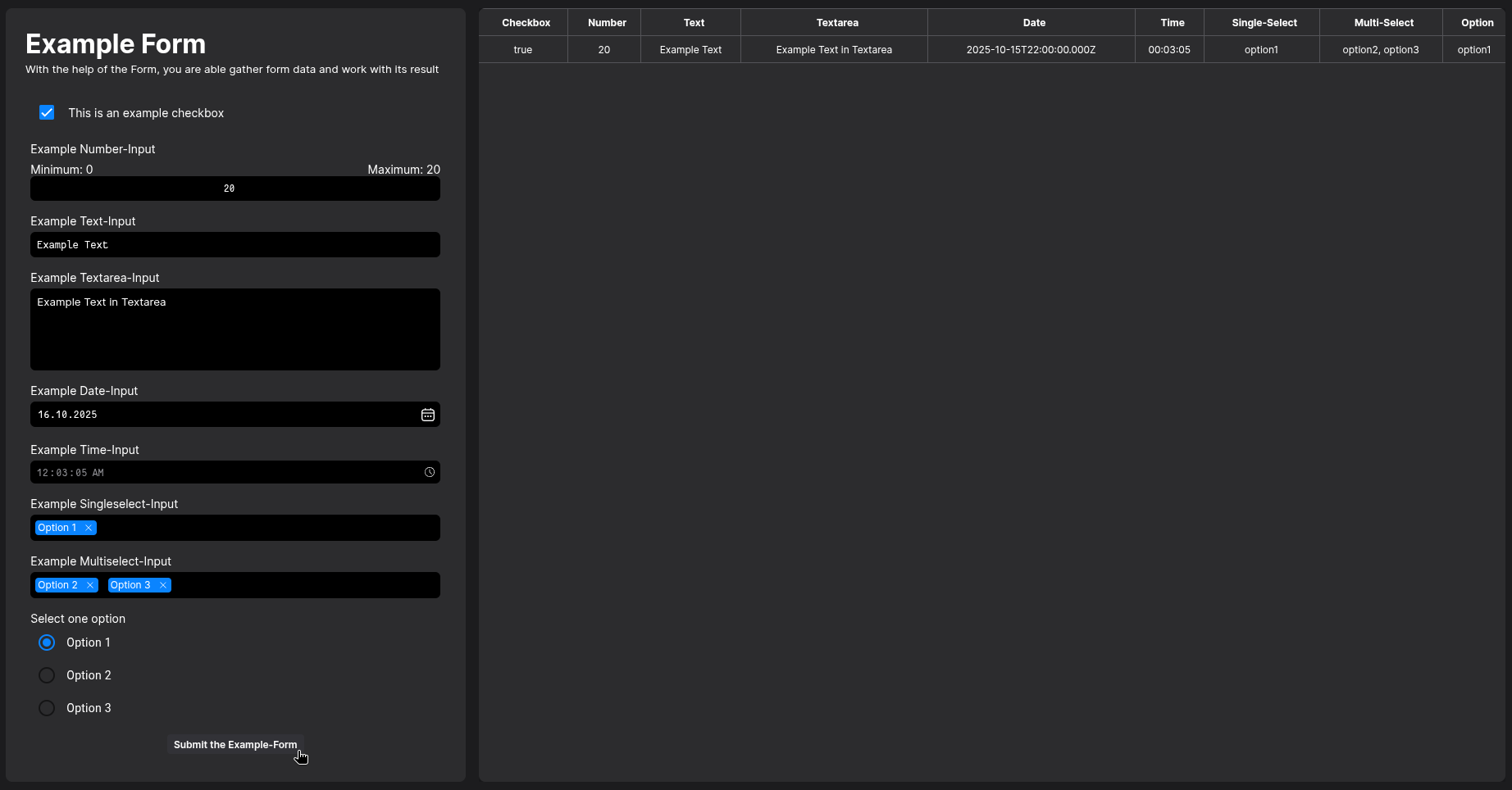Click the Multi-Select column header
The height and width of the screenshot is (790, 1512).
1383,23
